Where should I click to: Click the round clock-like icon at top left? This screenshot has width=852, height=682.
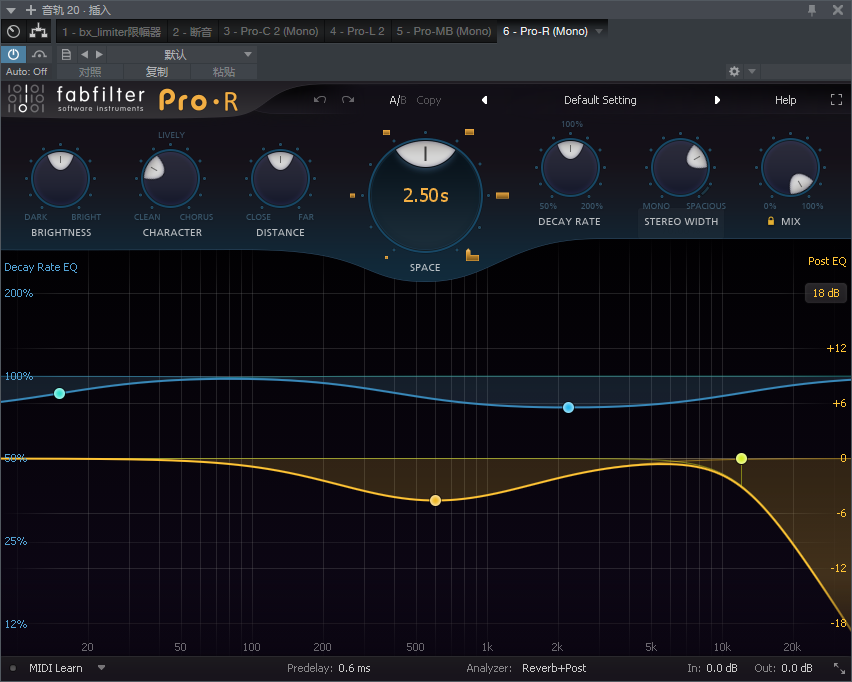pos(14,32)
